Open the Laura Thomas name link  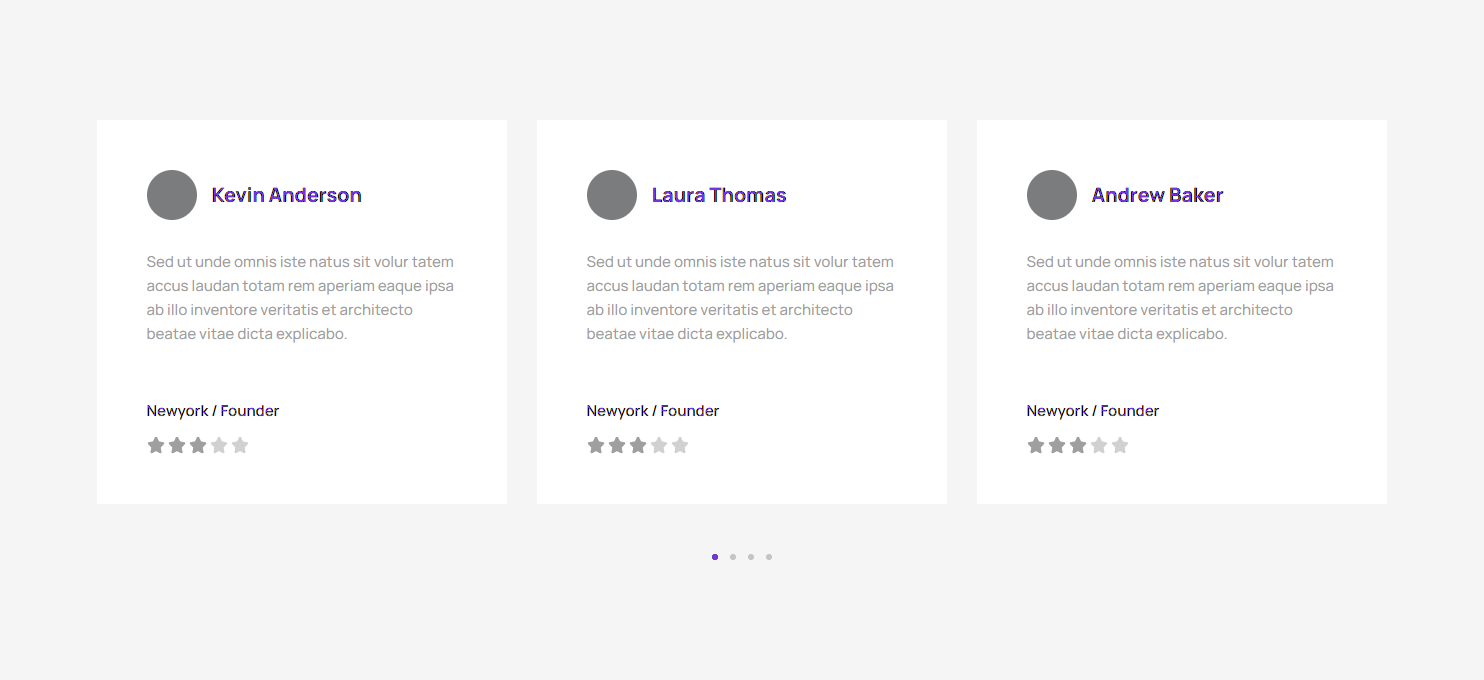pyautogui.click(x=719, y=195)
